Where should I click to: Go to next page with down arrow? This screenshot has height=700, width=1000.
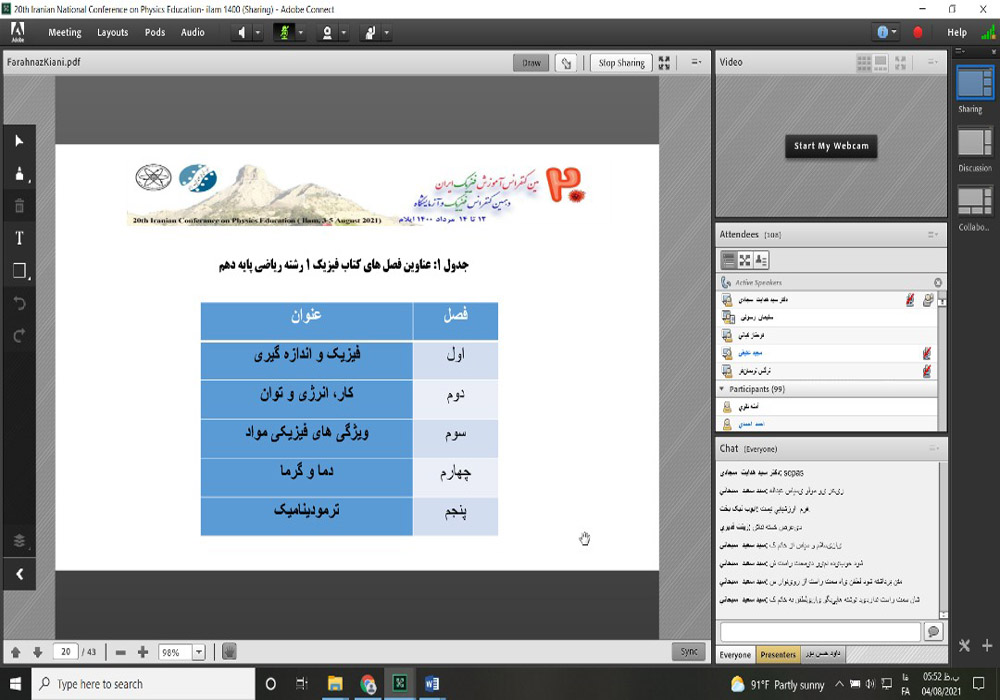[37, 652]
